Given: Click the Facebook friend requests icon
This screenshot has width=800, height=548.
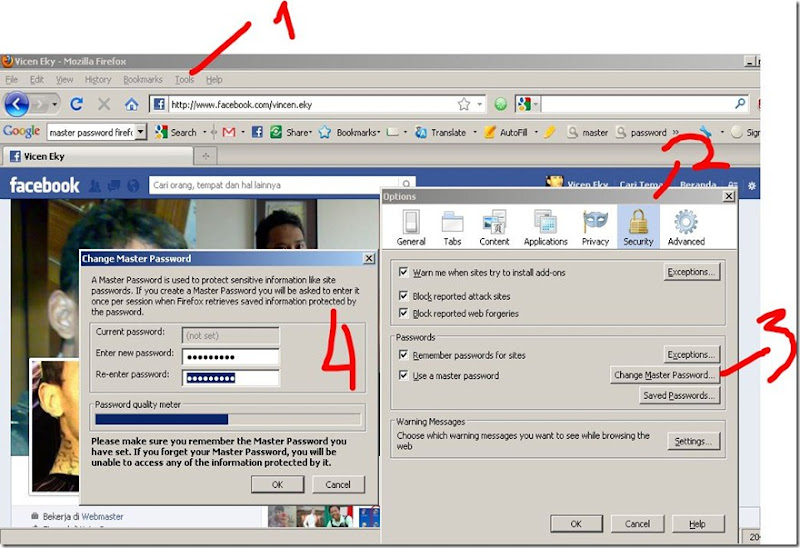Looking at the screenshot, I should tap(94, 186).
